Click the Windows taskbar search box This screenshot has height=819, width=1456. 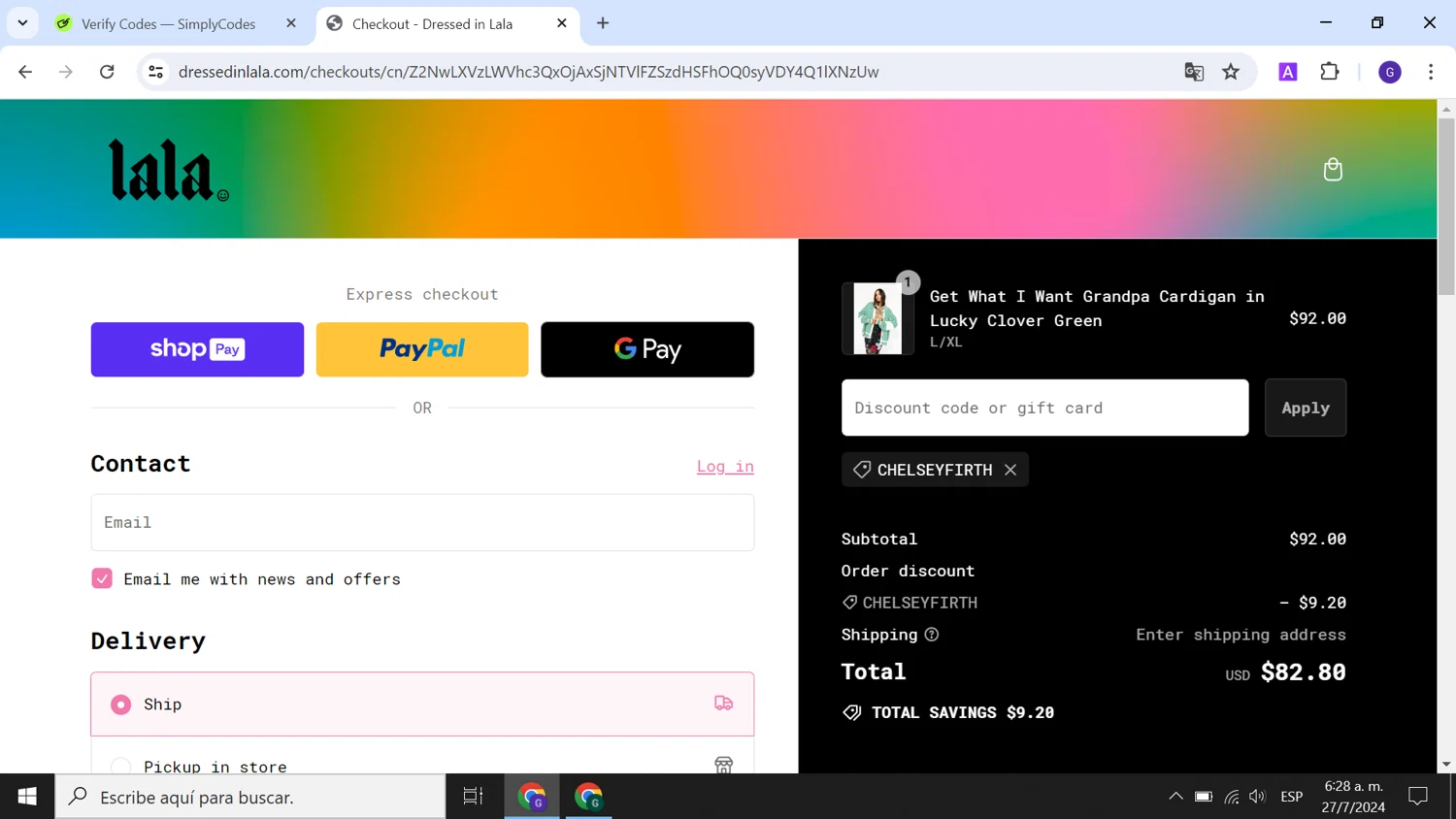tap(250, 797)
